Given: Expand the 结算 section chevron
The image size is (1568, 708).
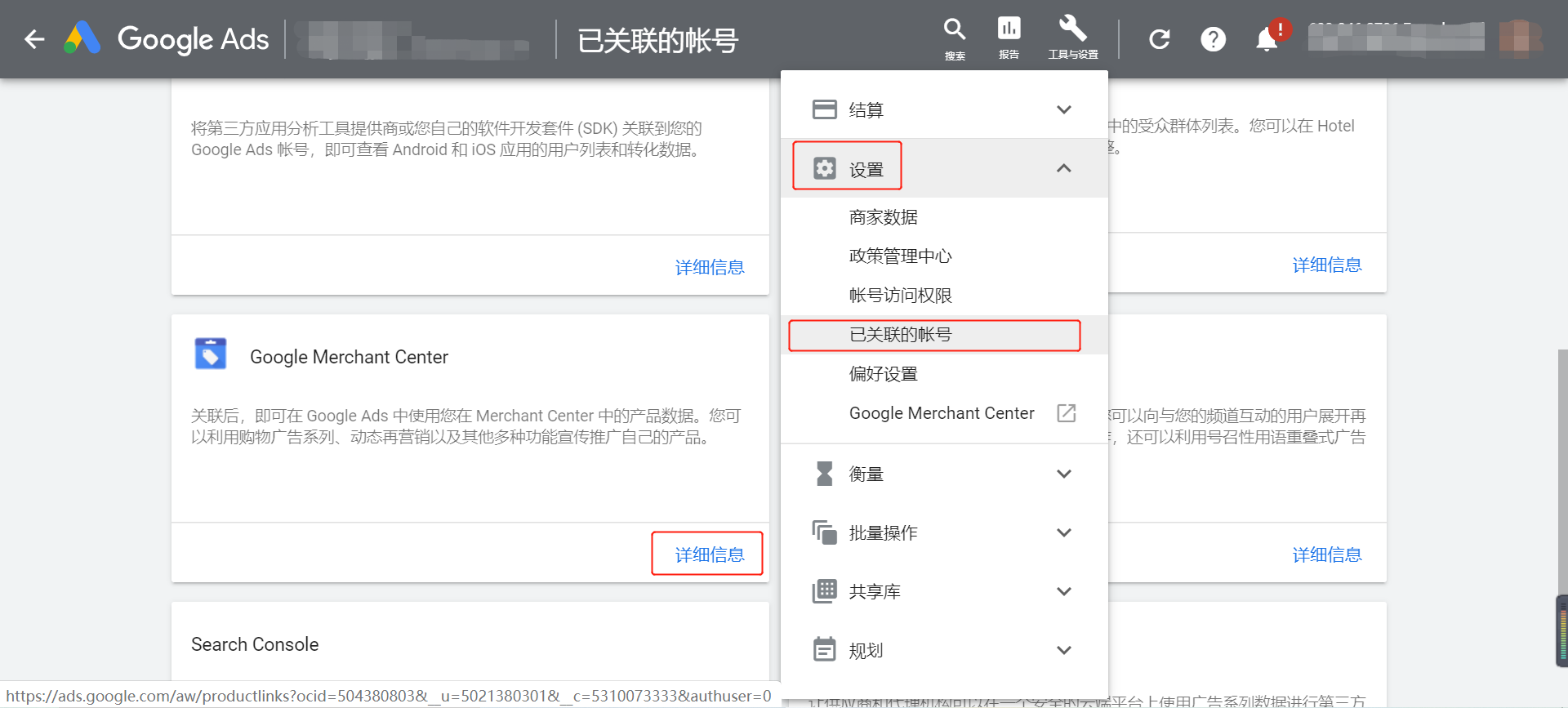Looking at the screenshot, I should click(x=1064, y=109).
